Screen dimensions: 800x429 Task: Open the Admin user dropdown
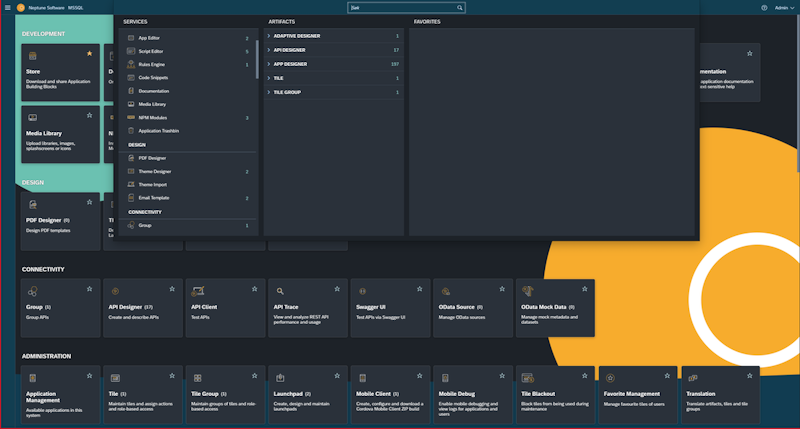(784, 8)
